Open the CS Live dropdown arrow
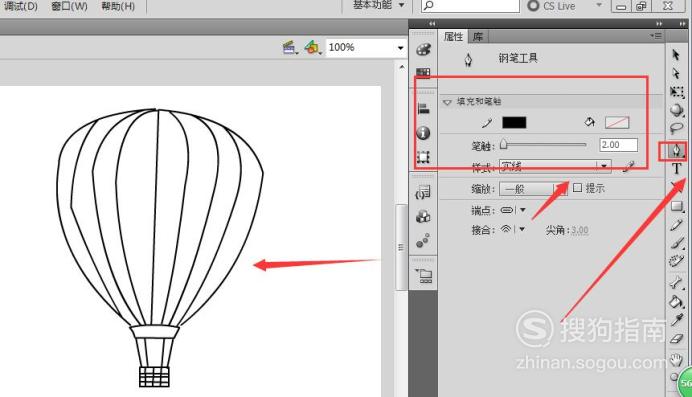692x397 pixels. click(x=599, y=5)
